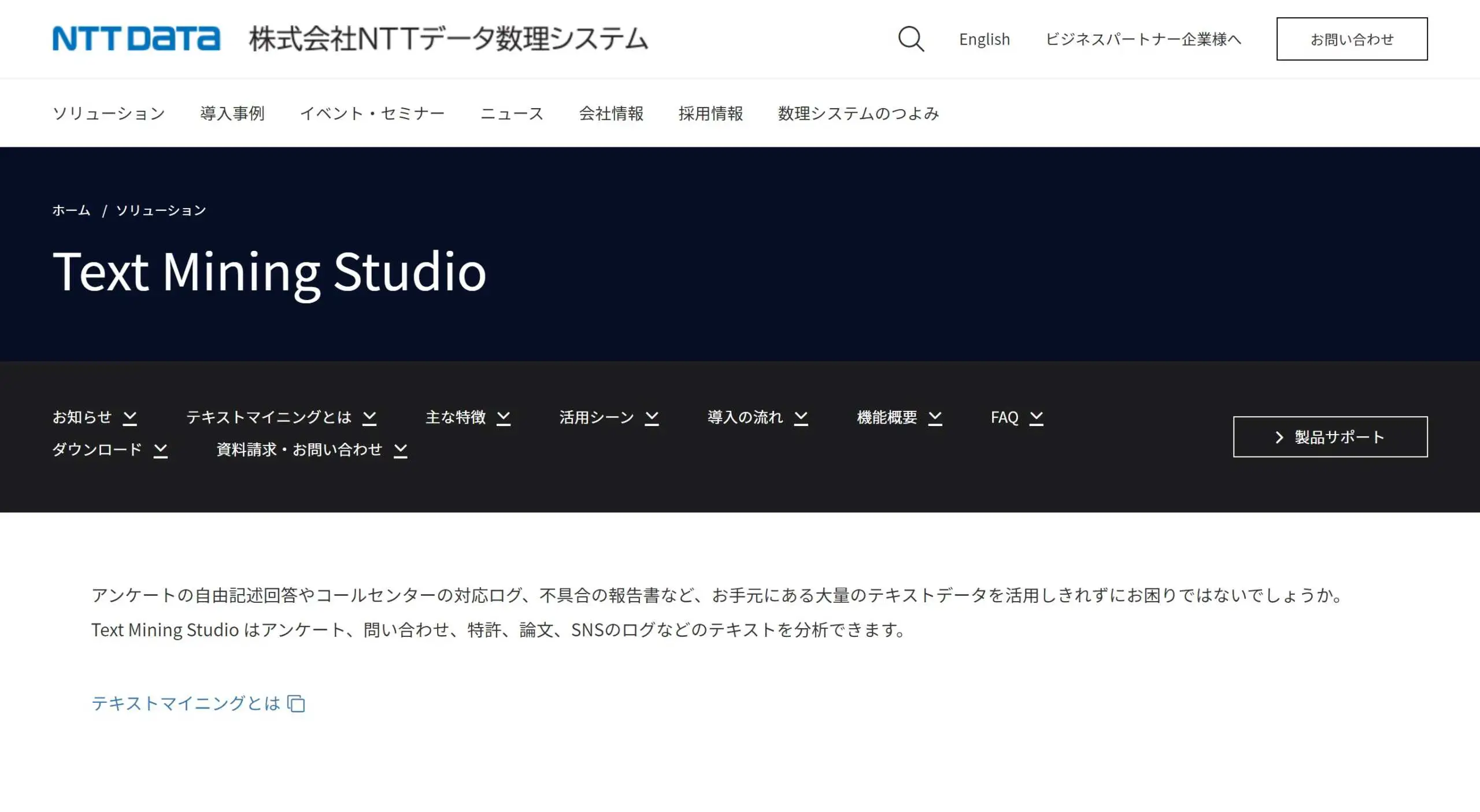Jump to 活用シーン section

596,417
